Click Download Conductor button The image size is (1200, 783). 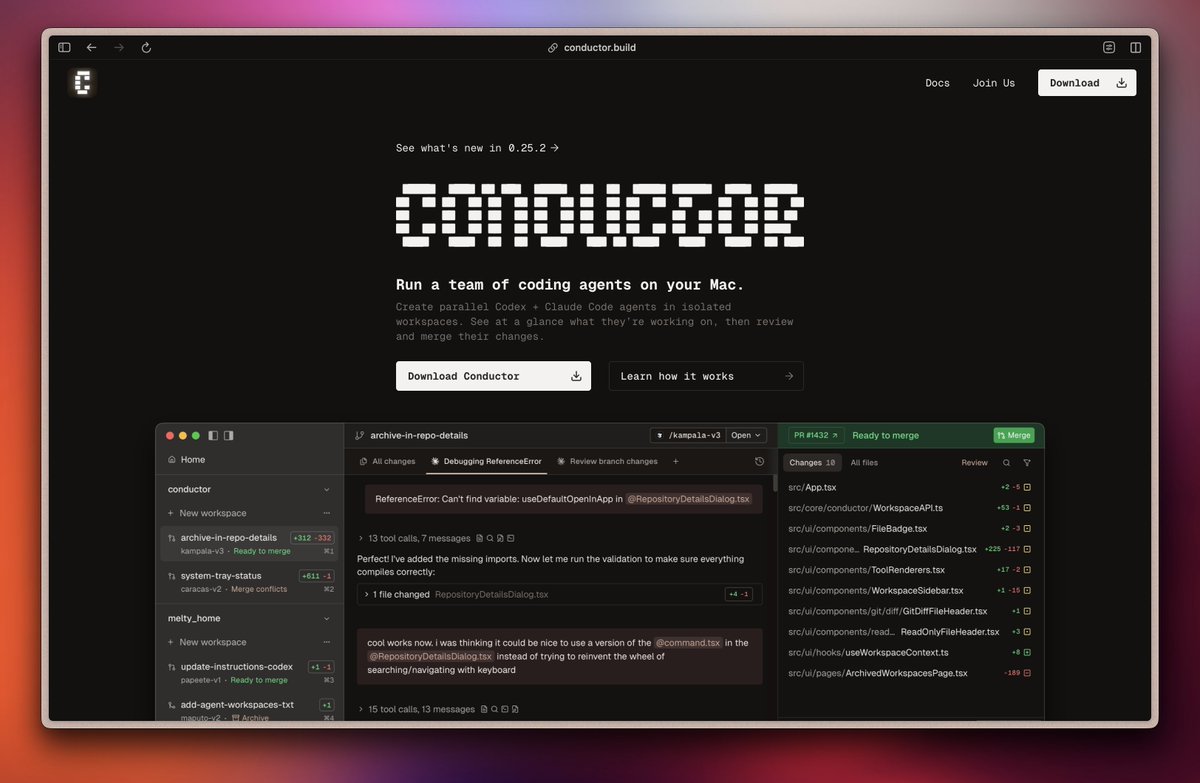point(493,376)
